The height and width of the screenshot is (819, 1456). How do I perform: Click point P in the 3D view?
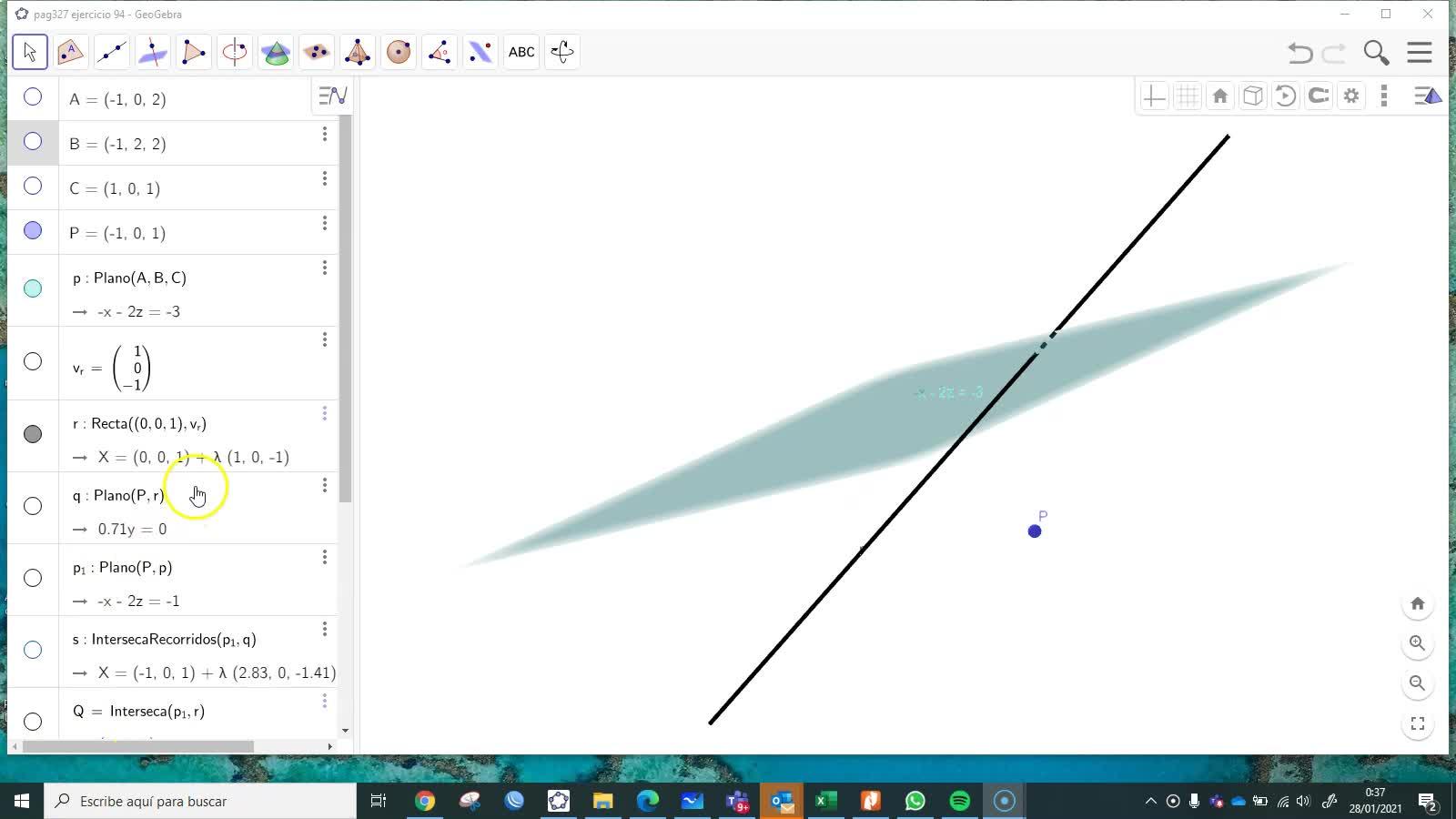[1035, 531]
